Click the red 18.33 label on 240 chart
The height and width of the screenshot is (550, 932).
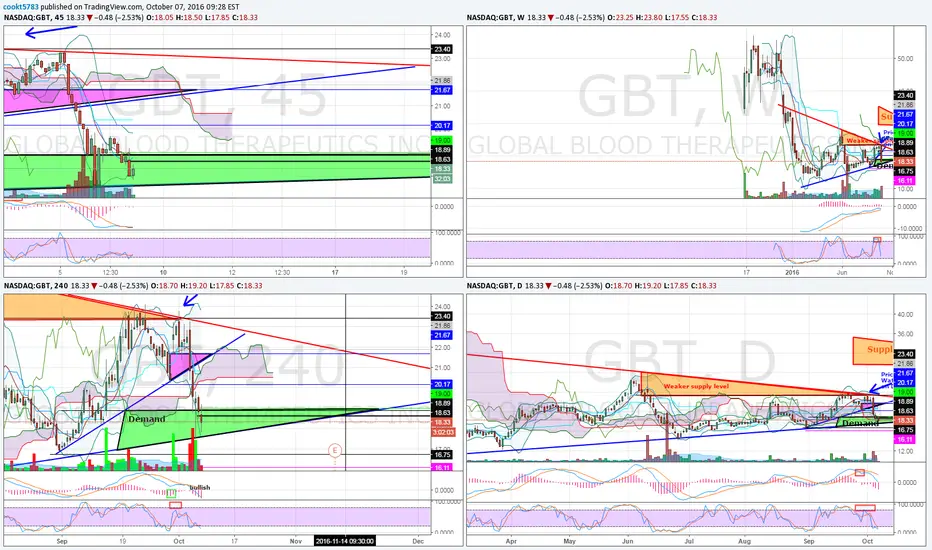[x=443, y=422]
